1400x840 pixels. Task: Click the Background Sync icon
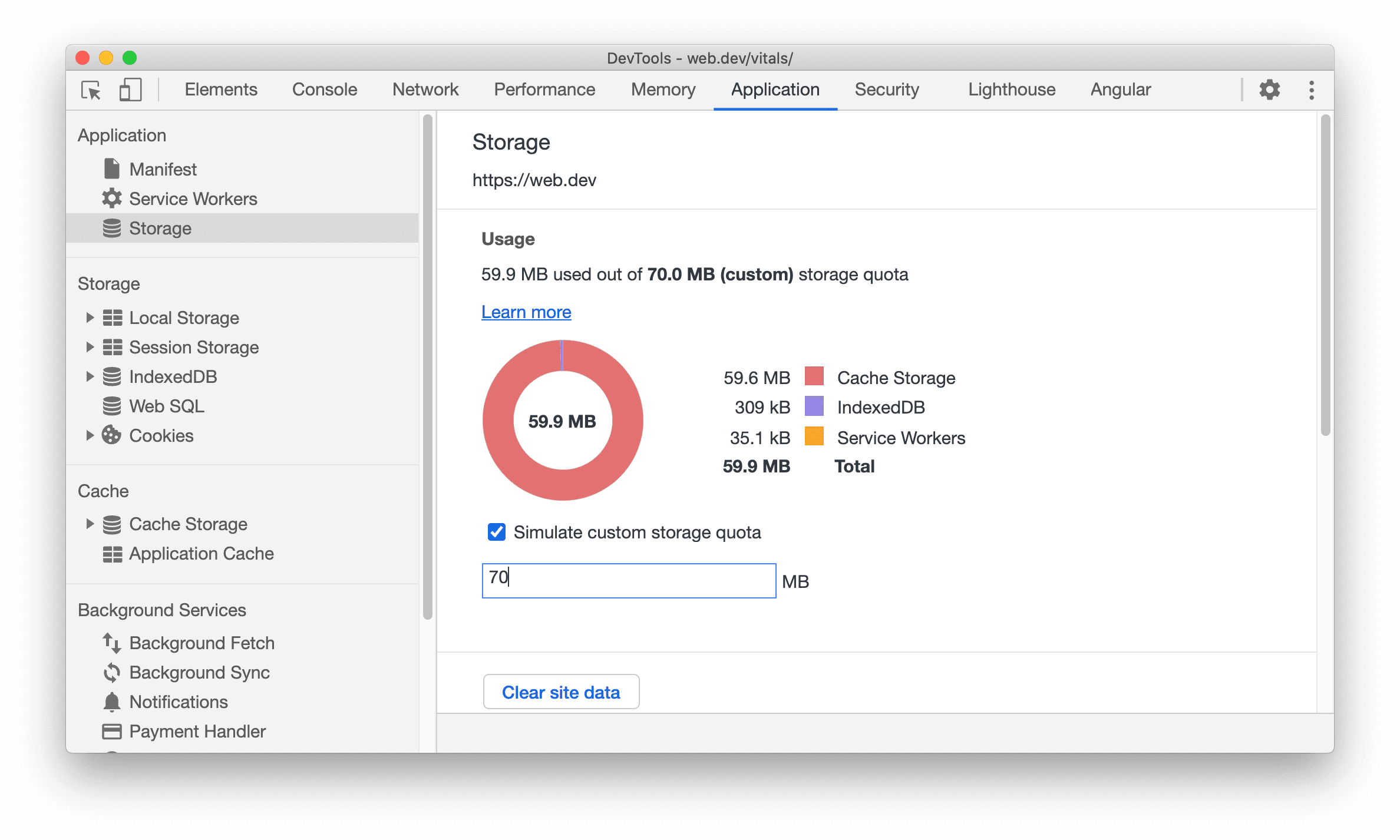click(x=113, y=672)
